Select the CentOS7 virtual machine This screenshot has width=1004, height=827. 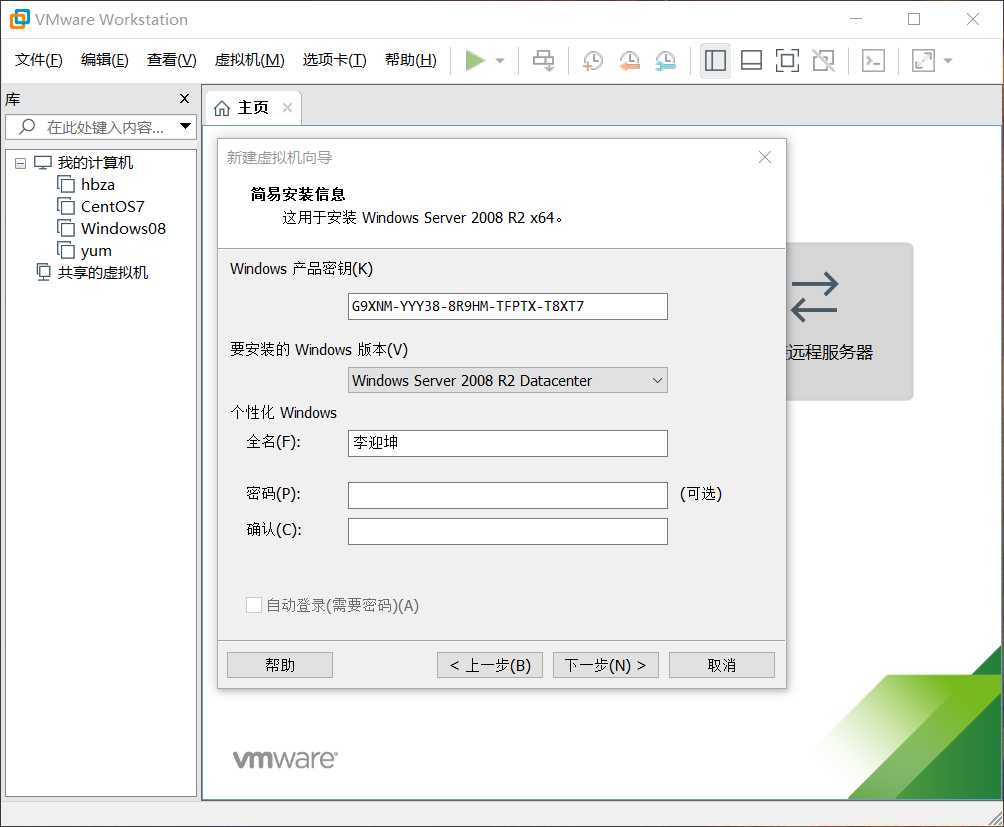click(113, 207)
